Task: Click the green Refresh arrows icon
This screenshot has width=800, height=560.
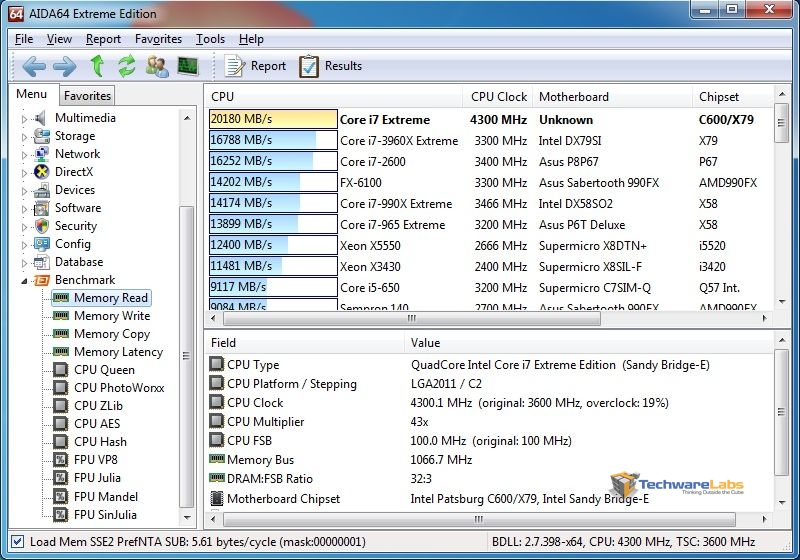Action: [x=127, y=66]
